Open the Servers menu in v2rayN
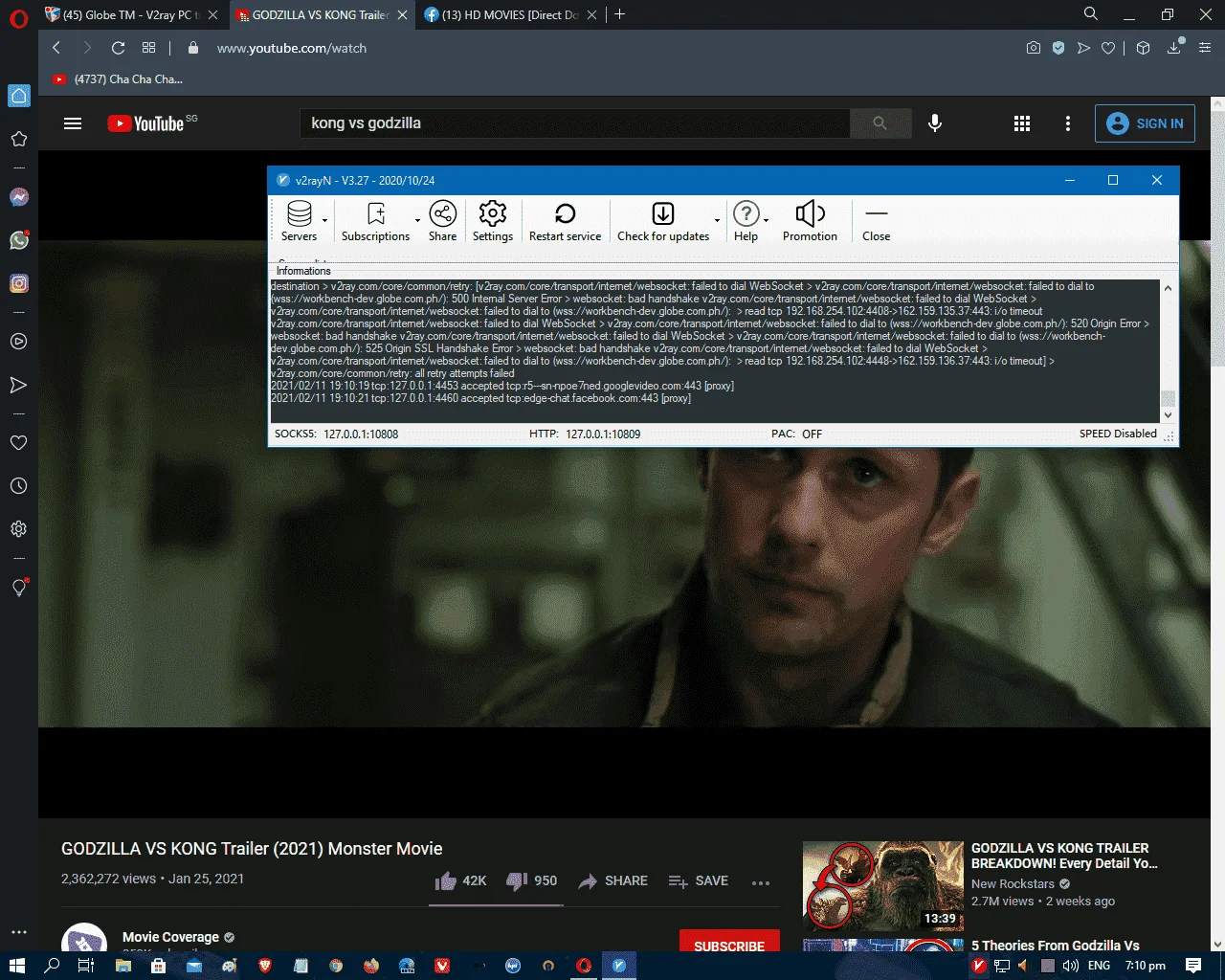 click(299, 221)
